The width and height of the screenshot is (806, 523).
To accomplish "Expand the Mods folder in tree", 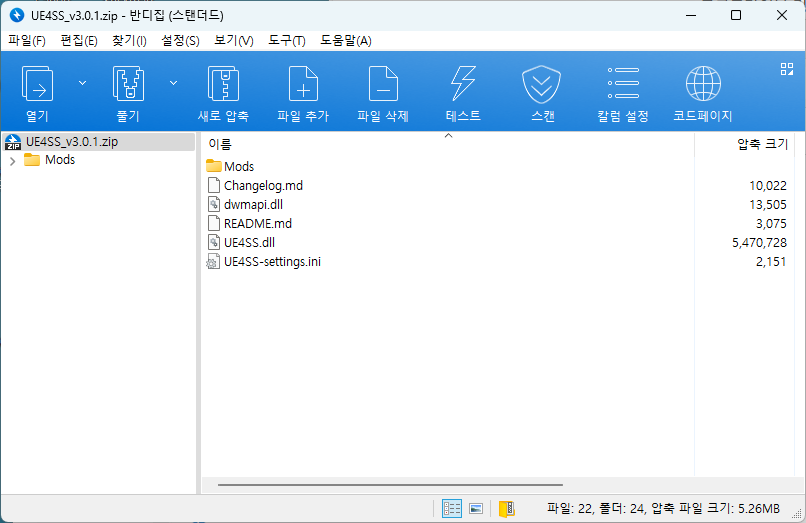I will click(x=13, y=161).
